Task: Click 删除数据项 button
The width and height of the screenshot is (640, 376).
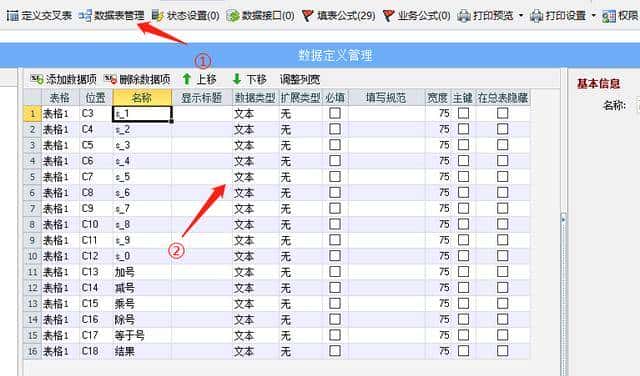Action: point(137,79)
